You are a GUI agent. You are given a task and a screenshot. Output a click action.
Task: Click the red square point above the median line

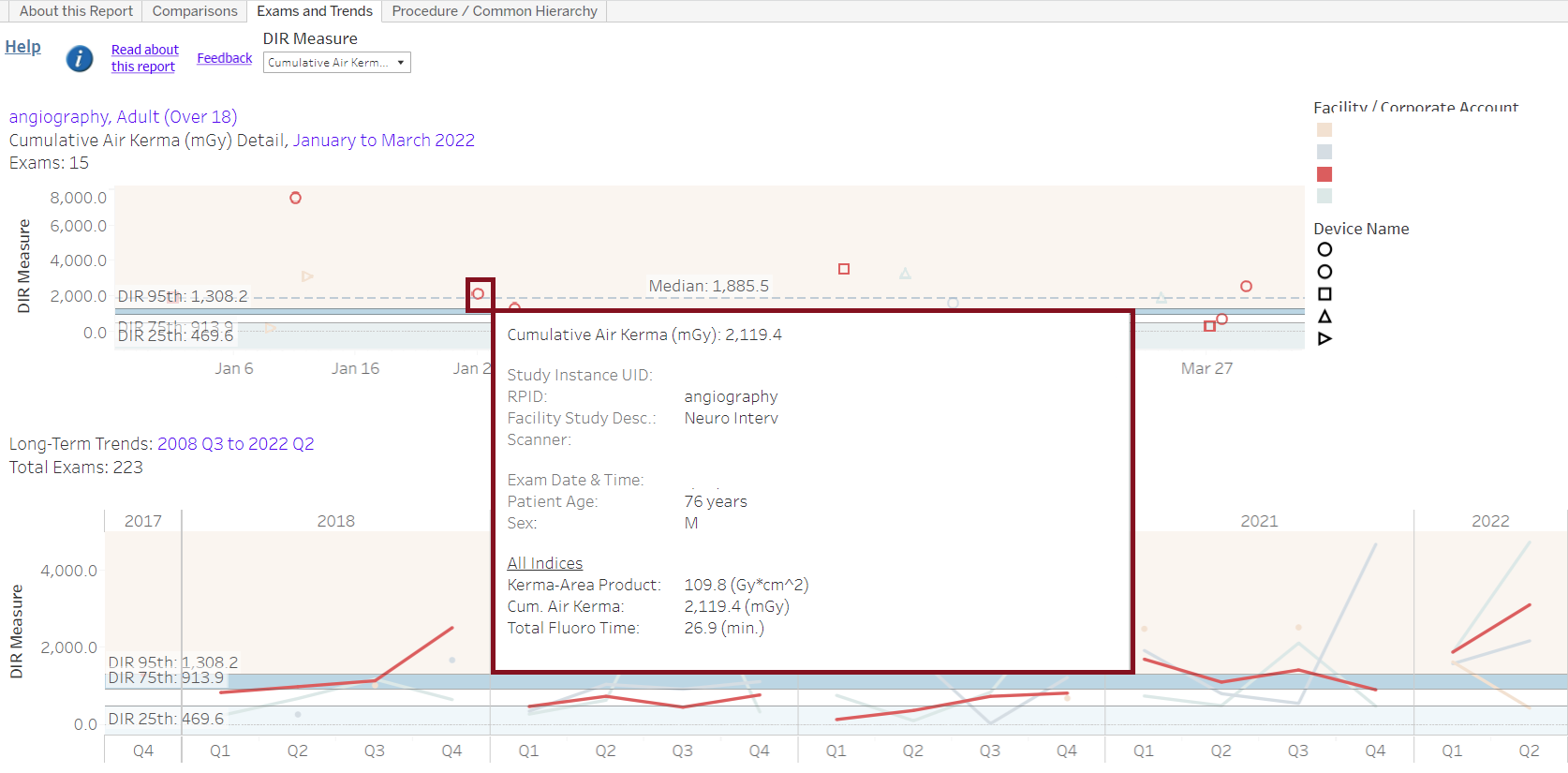click(x=844, y=269)
